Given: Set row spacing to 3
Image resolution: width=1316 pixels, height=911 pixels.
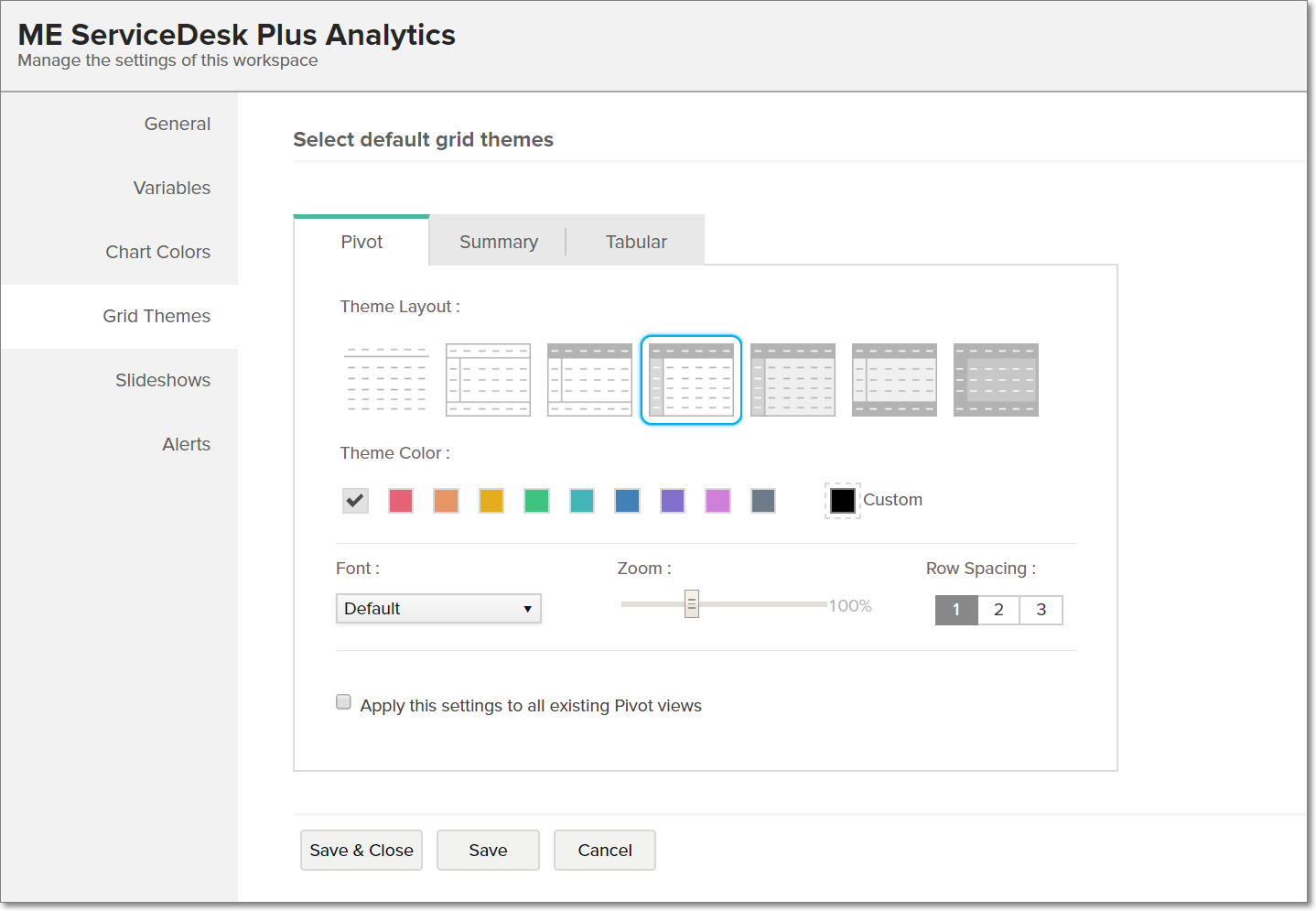Looking at the screenshot, I should (1041, 610).
